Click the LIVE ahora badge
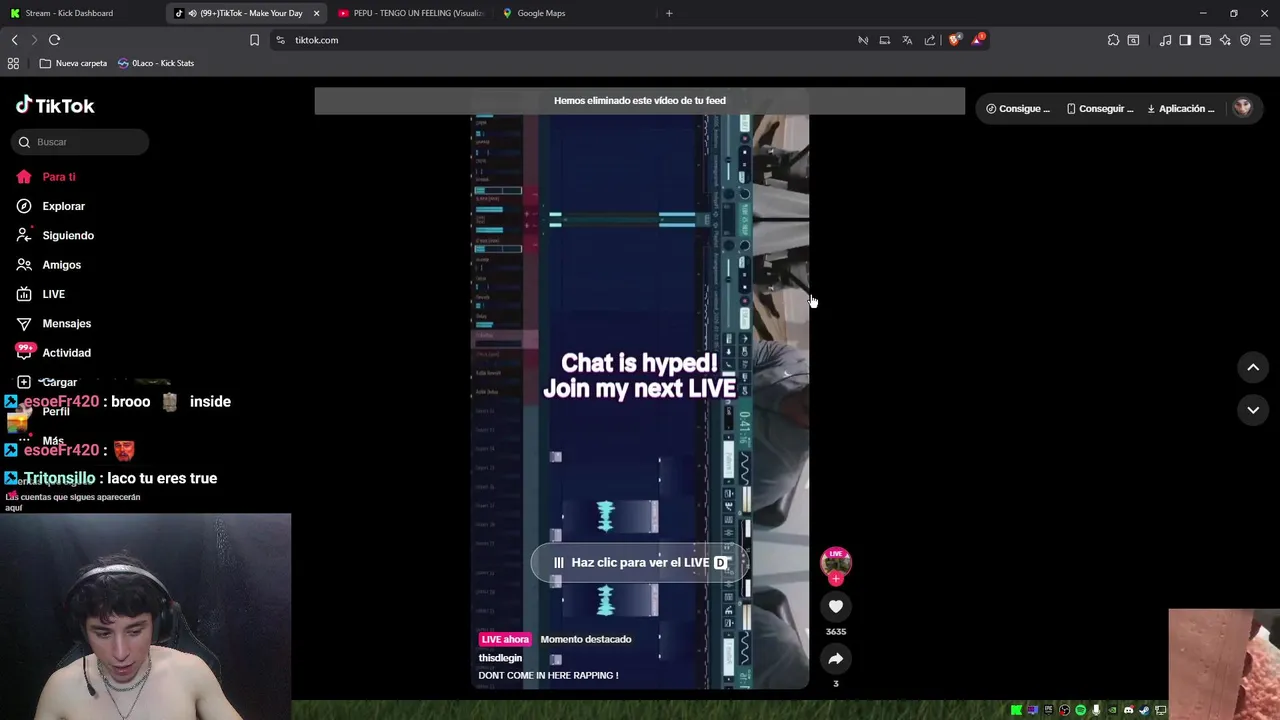The height and width of the screenshot is (720, 1280). (505, 639)
